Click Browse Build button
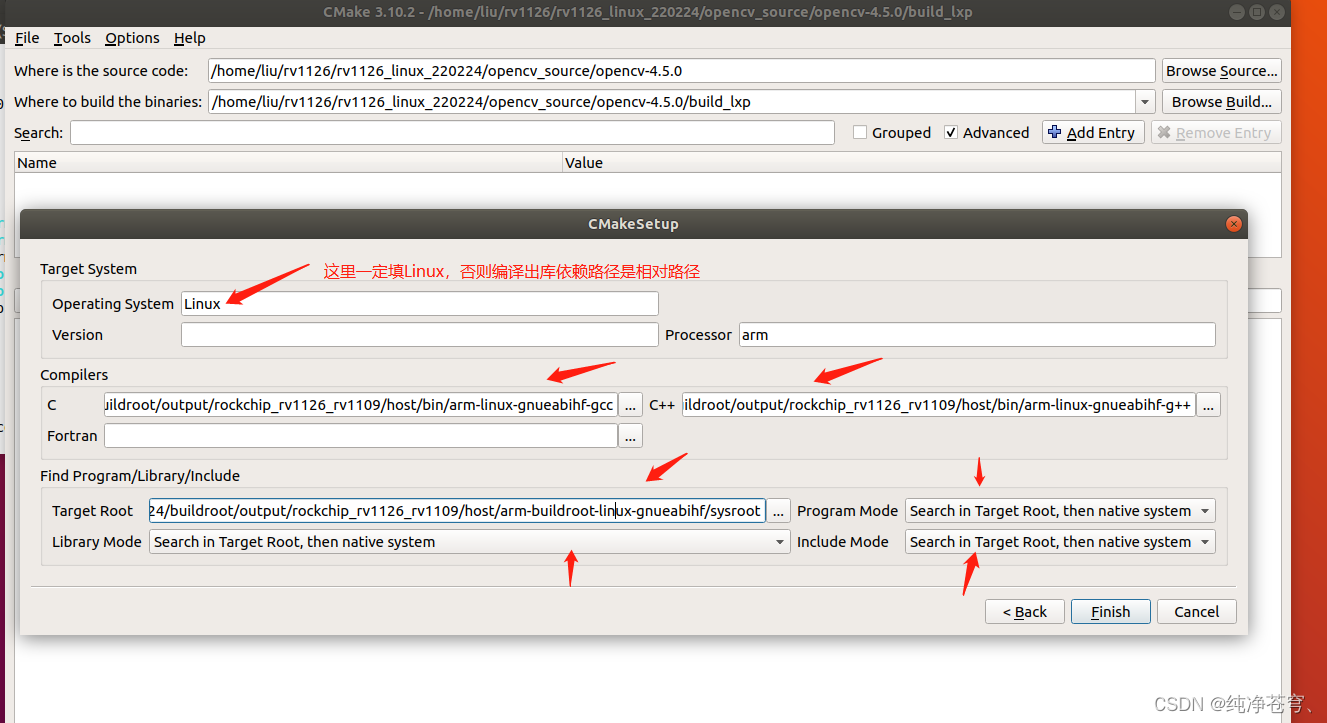Viewport: 1327px width, 723px height. pos(1221,102)
